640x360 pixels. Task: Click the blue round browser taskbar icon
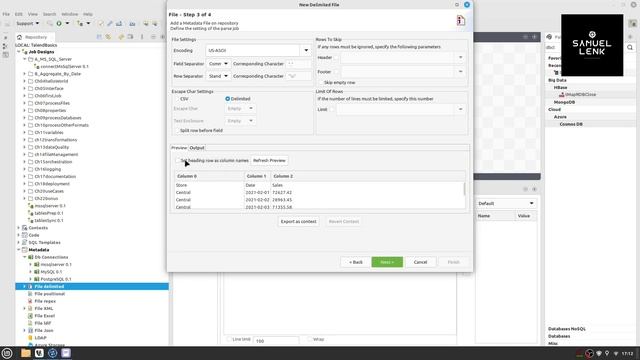tap(53, 353)
